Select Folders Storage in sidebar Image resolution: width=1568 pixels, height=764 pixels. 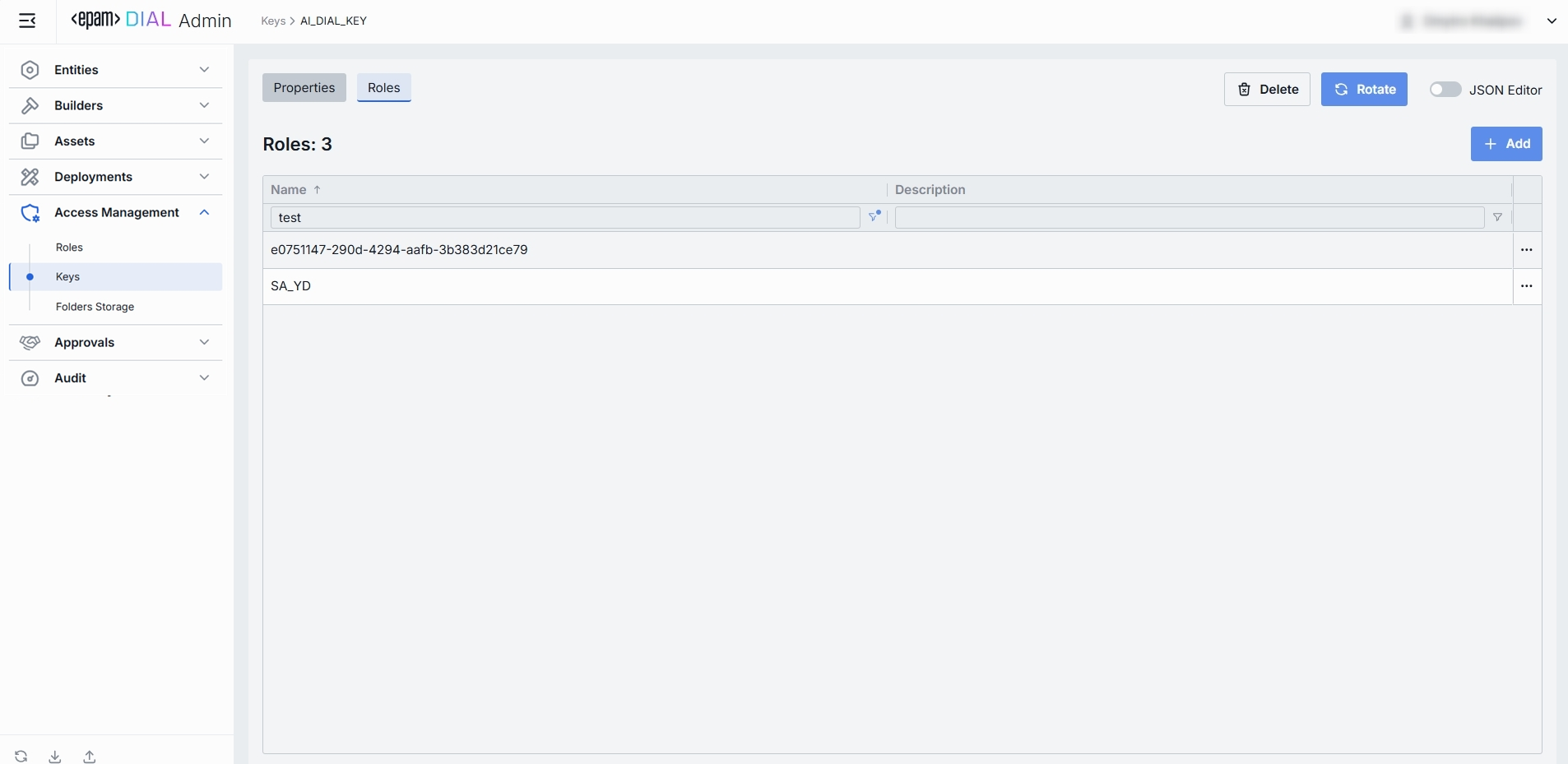click(95, 307)
